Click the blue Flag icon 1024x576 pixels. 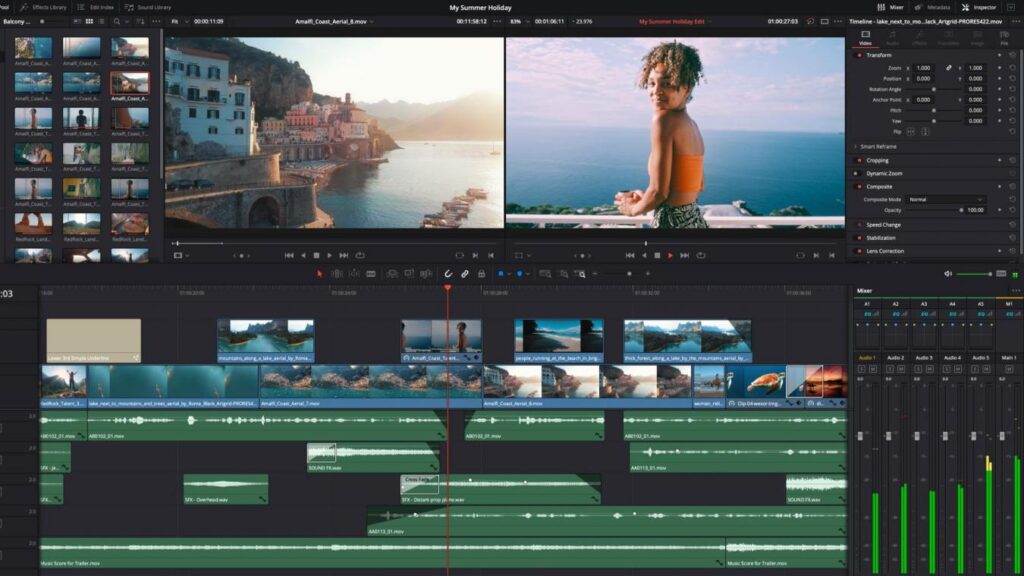501,274
